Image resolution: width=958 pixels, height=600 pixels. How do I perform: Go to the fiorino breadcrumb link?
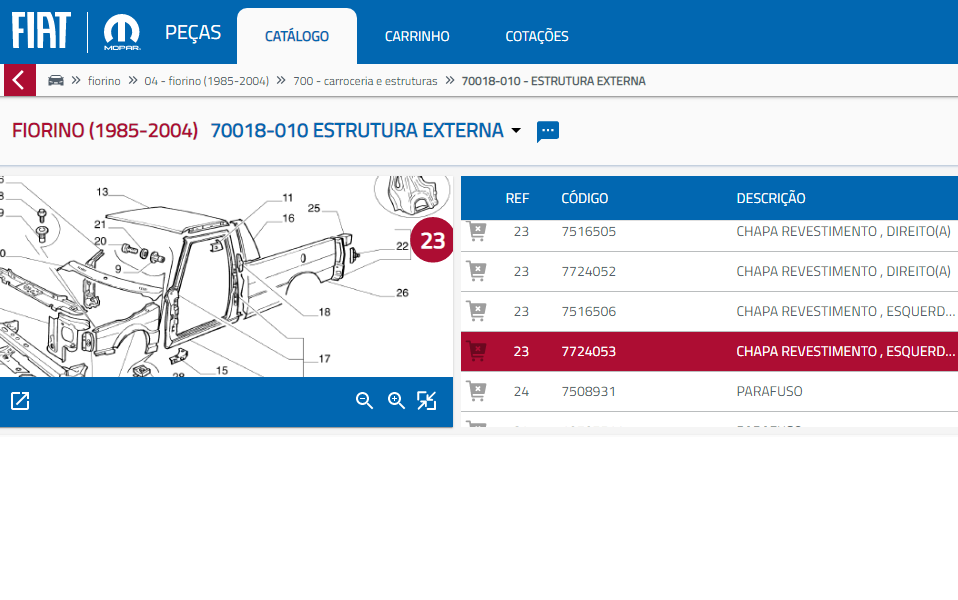[104, 81]
